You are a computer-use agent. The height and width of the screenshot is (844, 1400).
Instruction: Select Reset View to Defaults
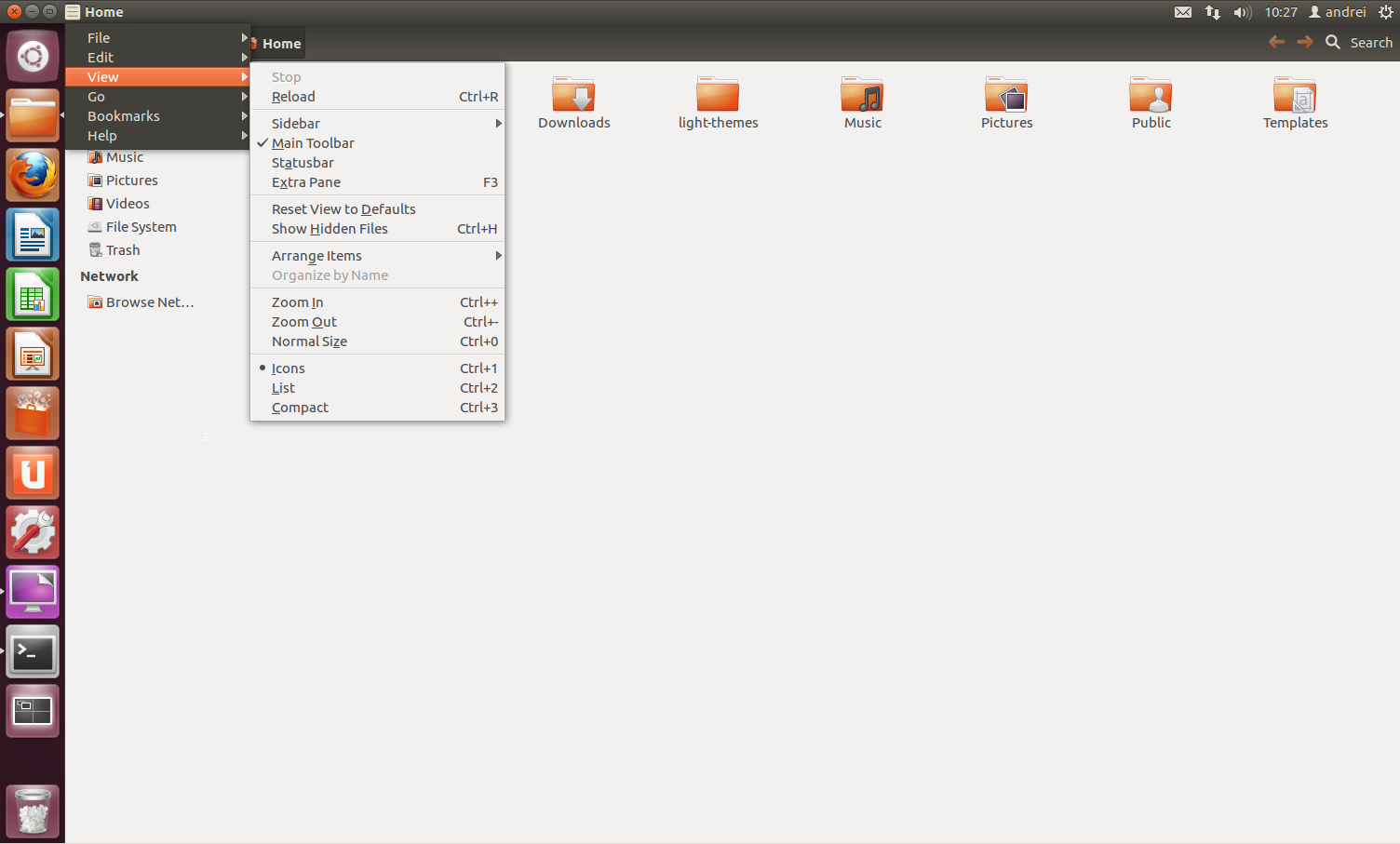pos(343,208)
